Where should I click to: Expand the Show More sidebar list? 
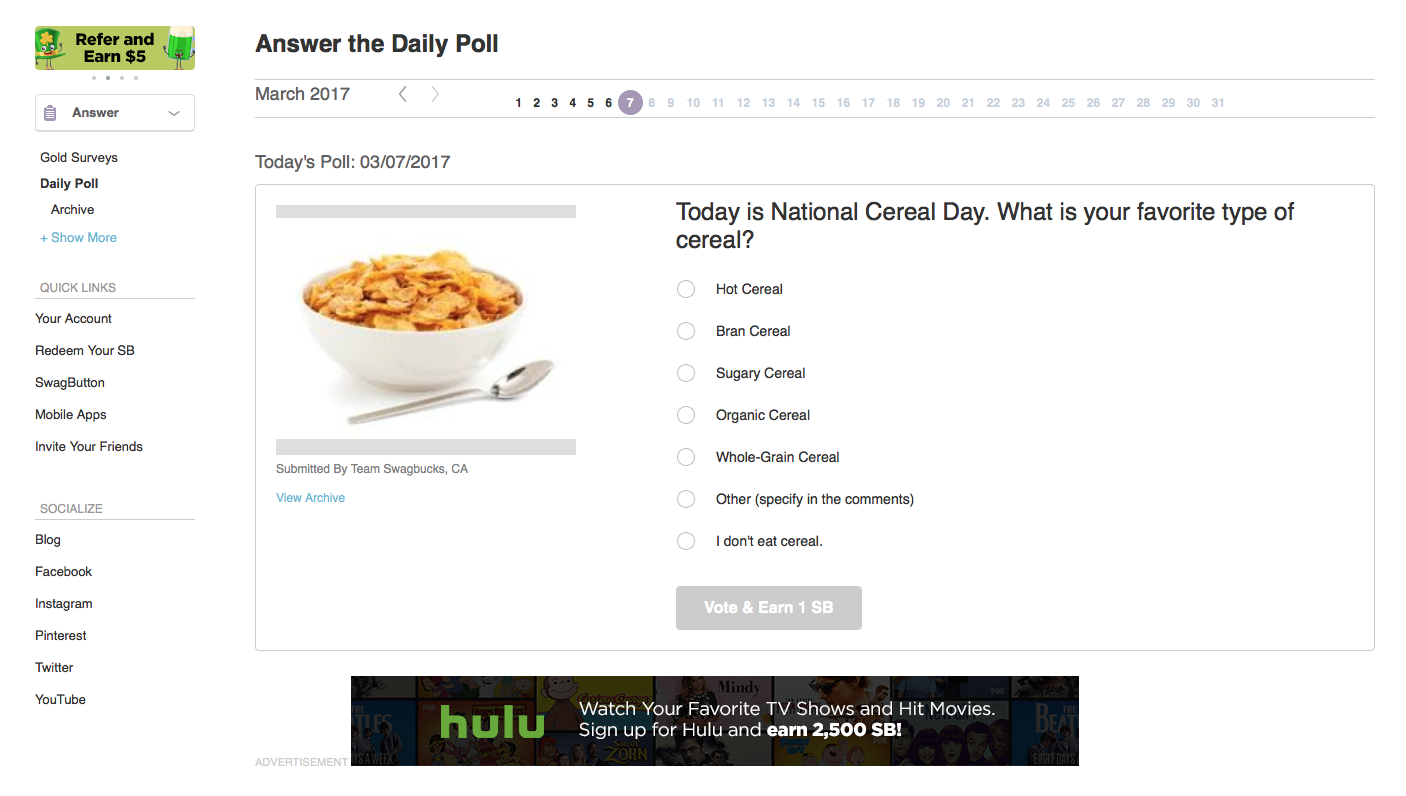[x=78, y=238]
